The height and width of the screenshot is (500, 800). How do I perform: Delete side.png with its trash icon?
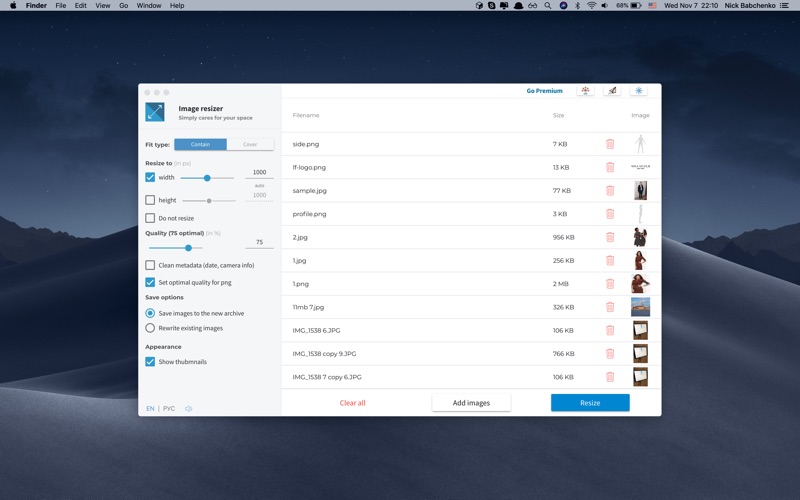(x=610, y=144)
